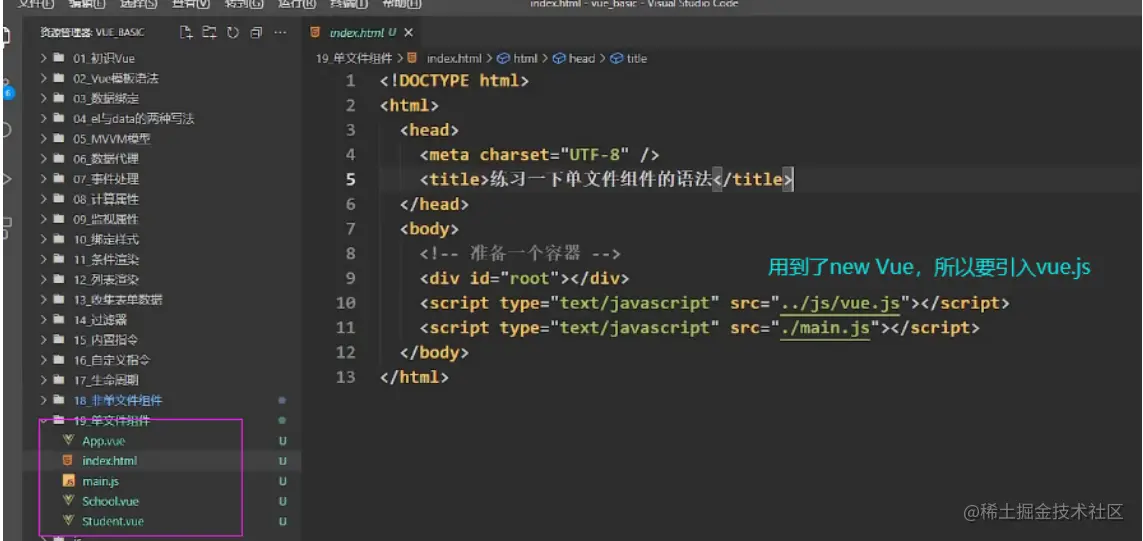
Task: Refresh the Explorer file tree
Action: point(233,32)
